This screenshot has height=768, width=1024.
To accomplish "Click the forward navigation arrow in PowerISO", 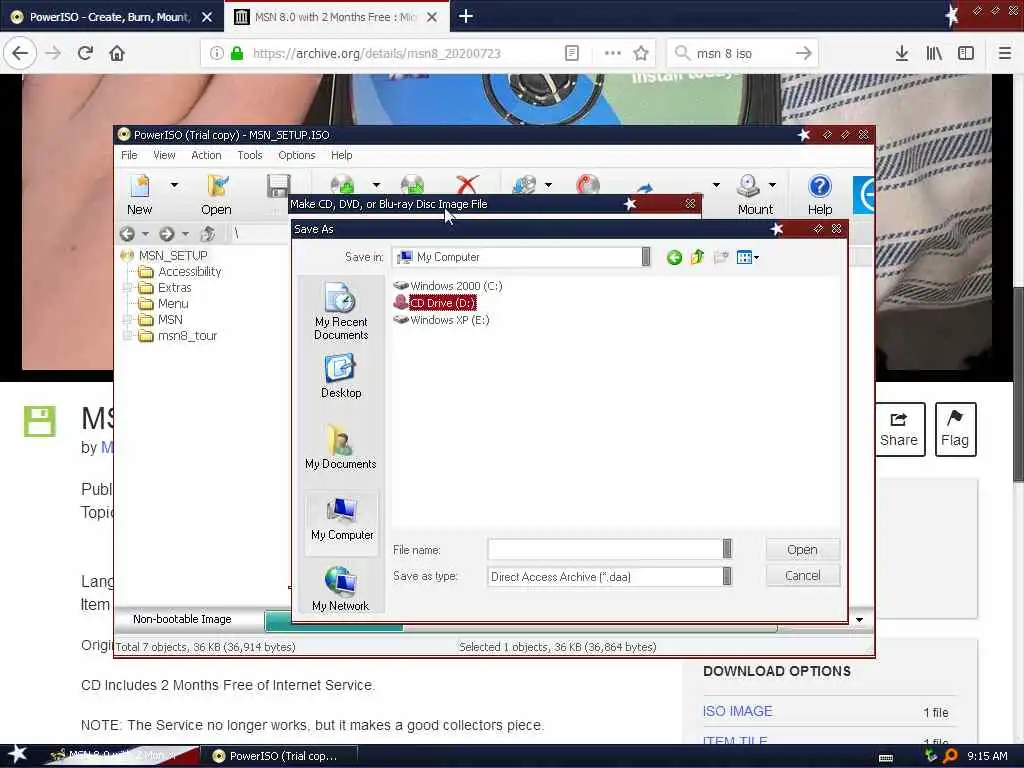I will coord(167,233).
